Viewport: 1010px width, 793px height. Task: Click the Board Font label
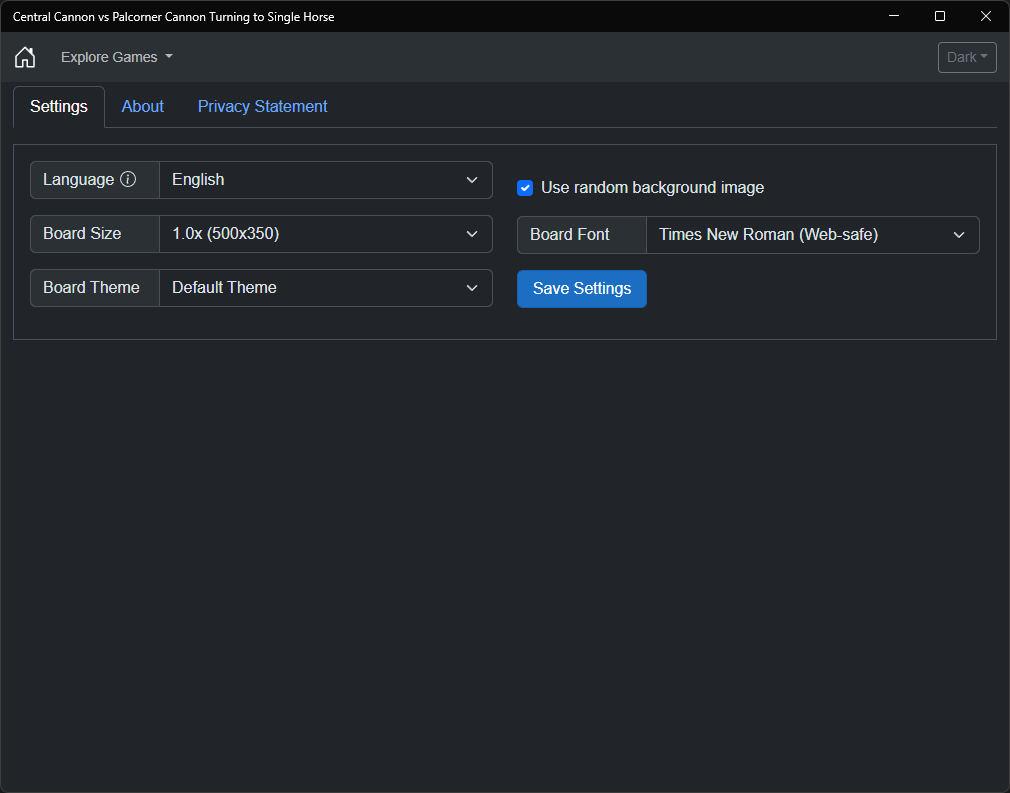click(x=570, y=235)
